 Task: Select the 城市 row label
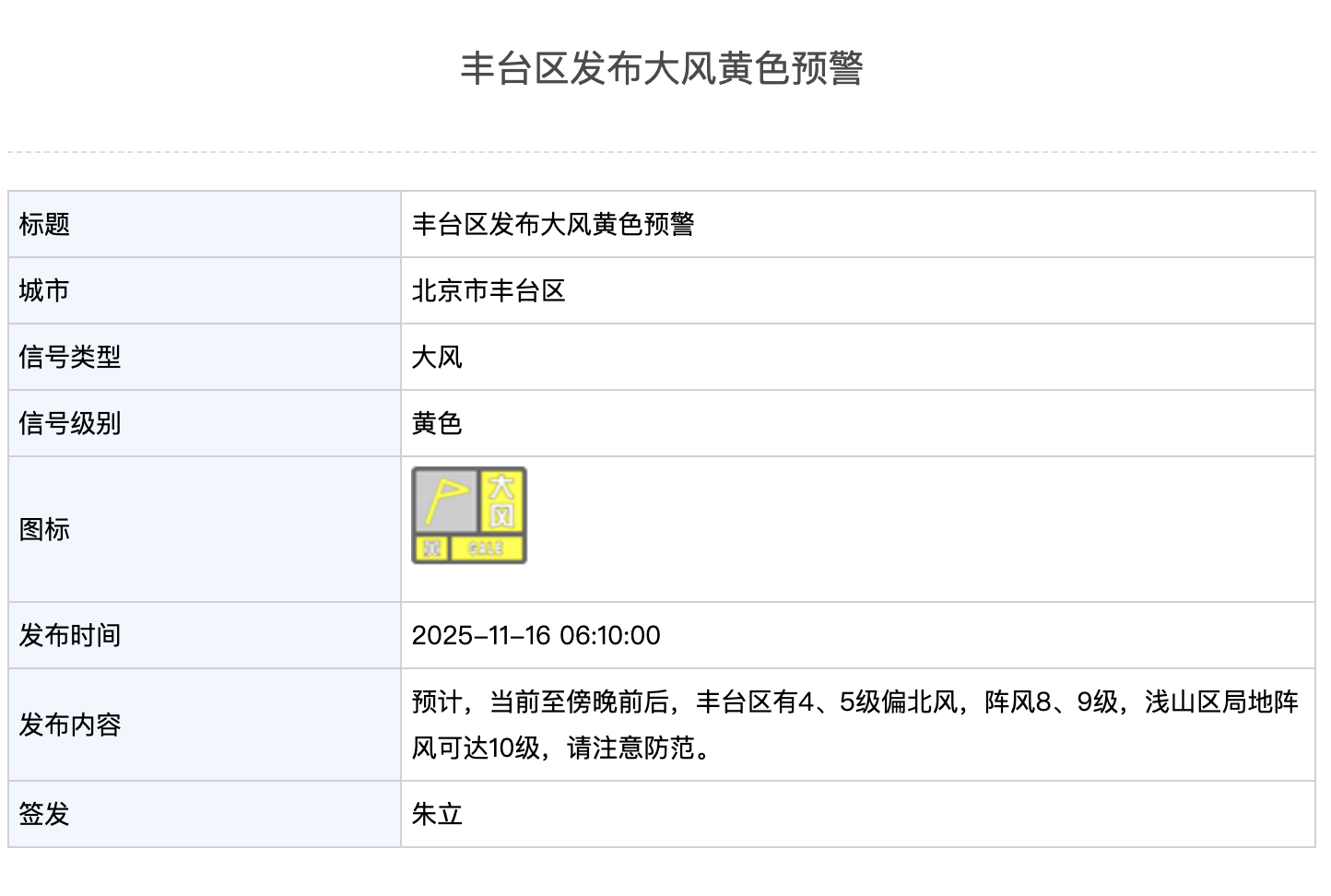pyautogui.click(x=44, y=290)
